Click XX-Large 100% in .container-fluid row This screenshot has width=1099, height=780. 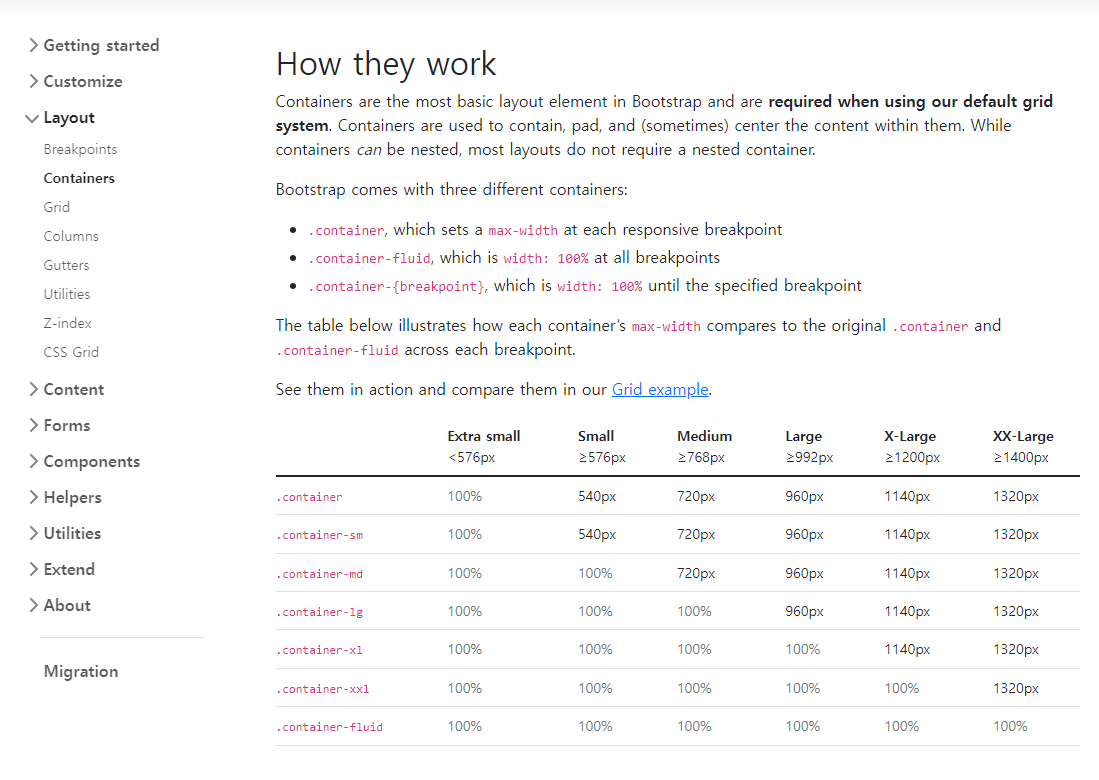pyautogui.click(x=1010, y=727)
